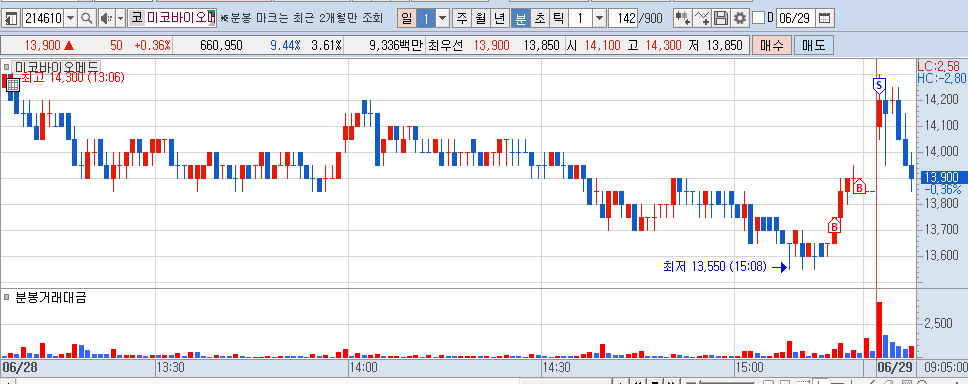Click the add candlestick chart icon
Image resolution: width=968 pixels, height=384 pixels.
coord(682,19)
